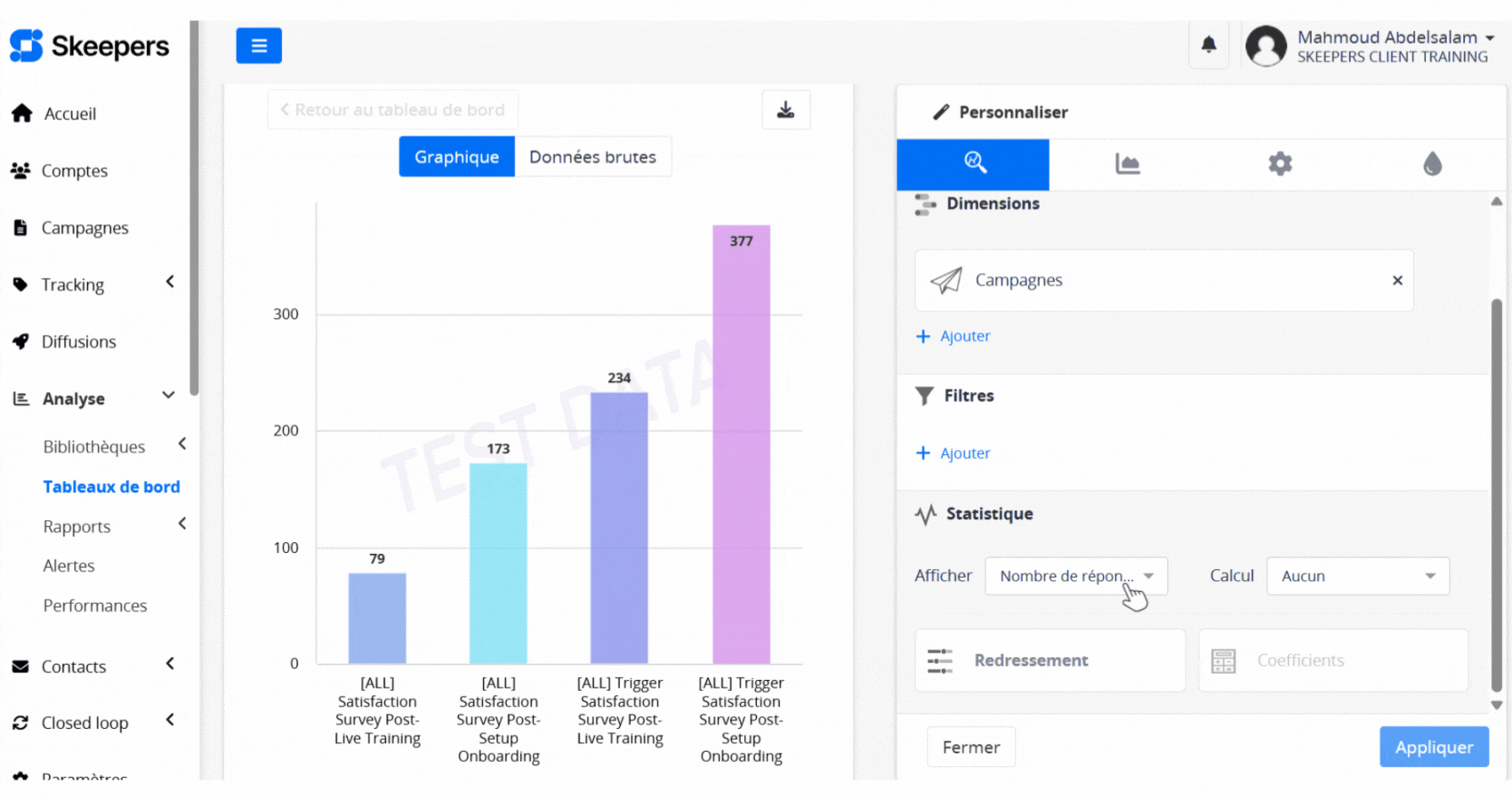Screen dimensions: 1512x800
Task: Click the user profile avatar
Action: pyautogui.click(x=1266, y=46)
